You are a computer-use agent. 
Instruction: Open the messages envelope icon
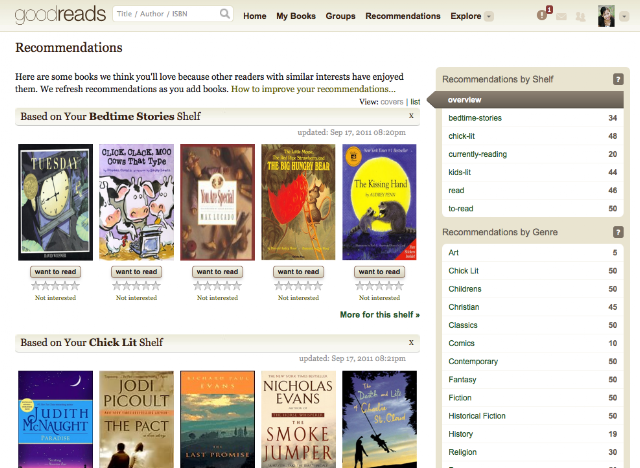[561, 16]
